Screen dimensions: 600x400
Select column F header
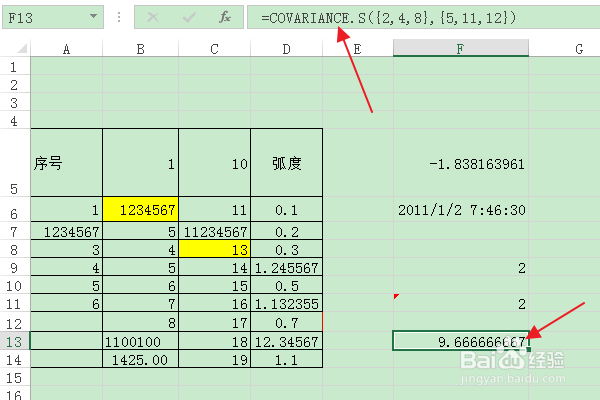461,48
